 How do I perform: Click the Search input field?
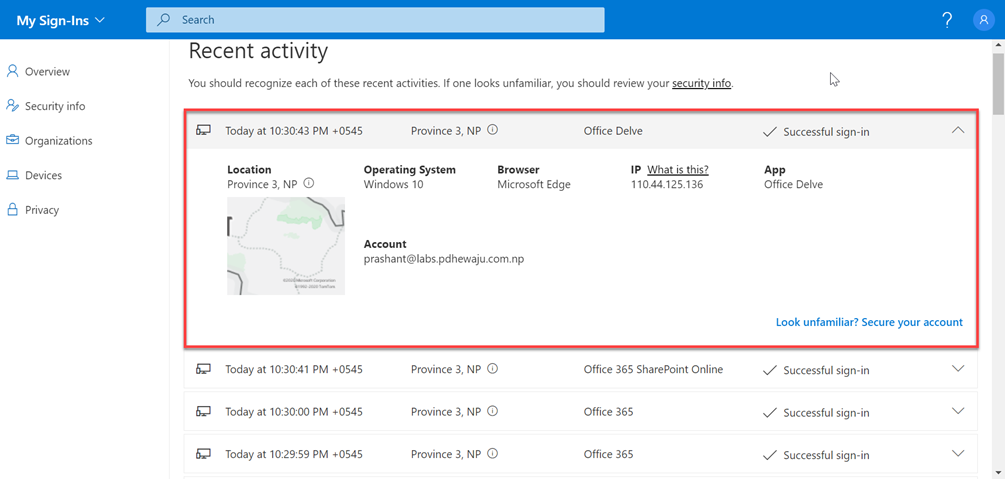(x=375, y=20)
